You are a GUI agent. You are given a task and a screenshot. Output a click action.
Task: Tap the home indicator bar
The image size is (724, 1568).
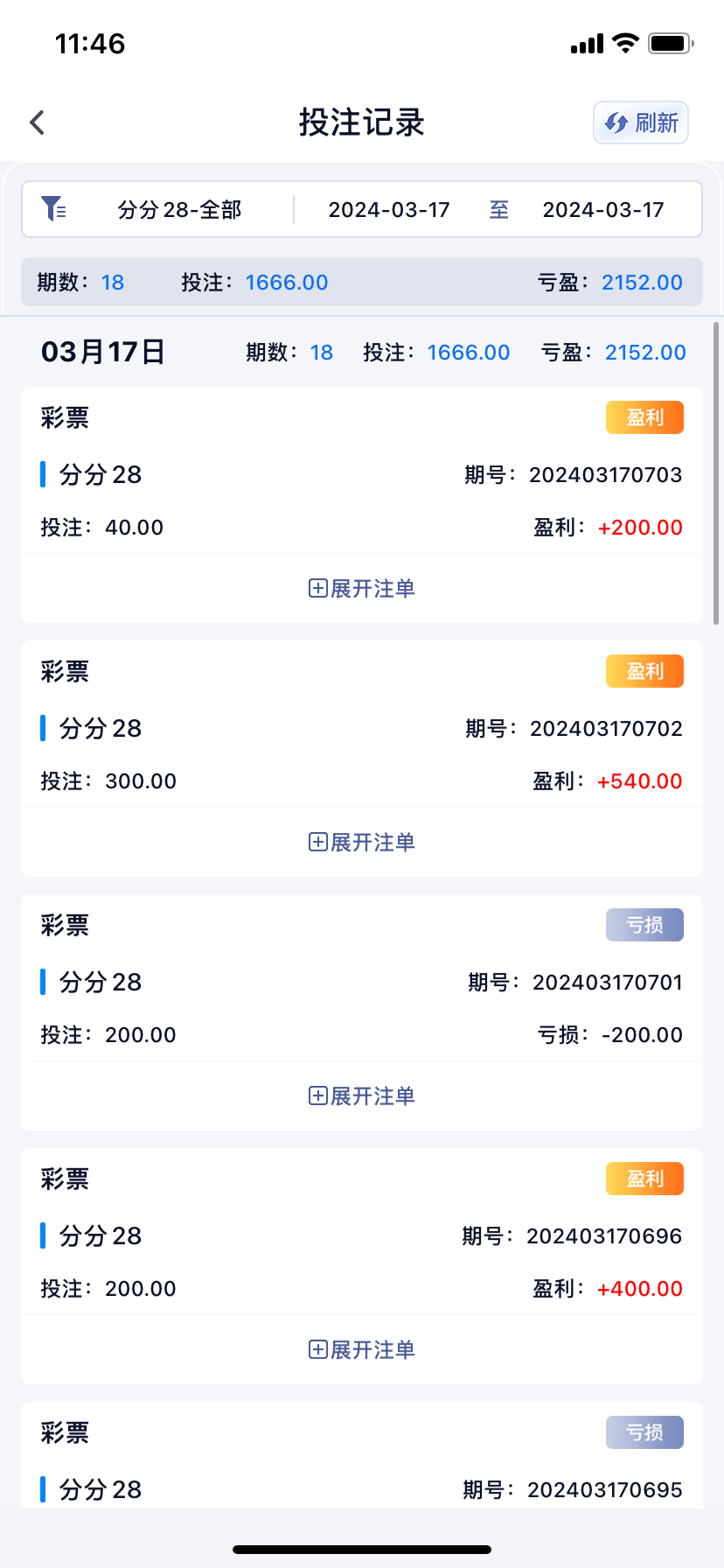click(x=362, y=1550)
